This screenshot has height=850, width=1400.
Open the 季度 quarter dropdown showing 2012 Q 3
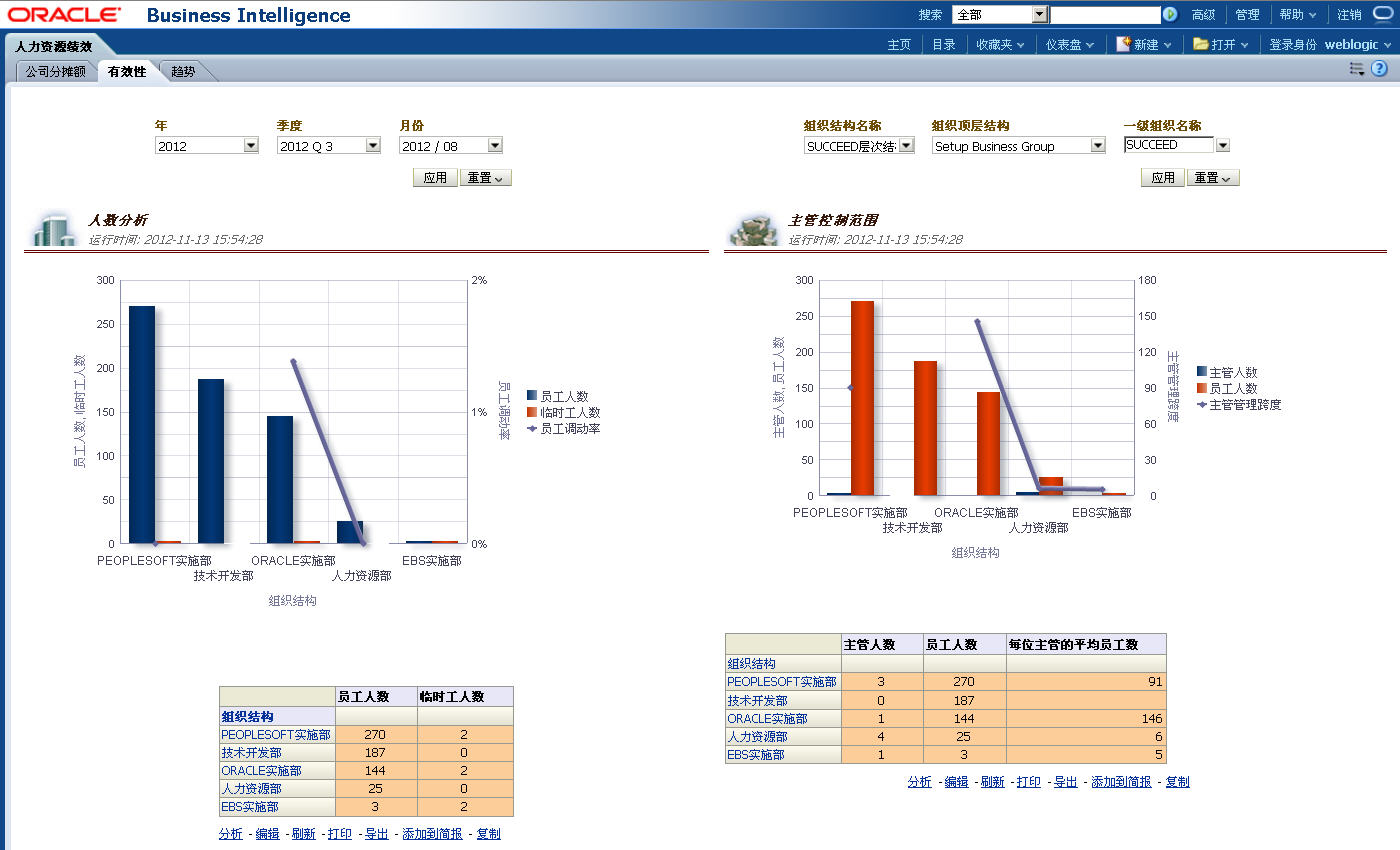[373, 145]
